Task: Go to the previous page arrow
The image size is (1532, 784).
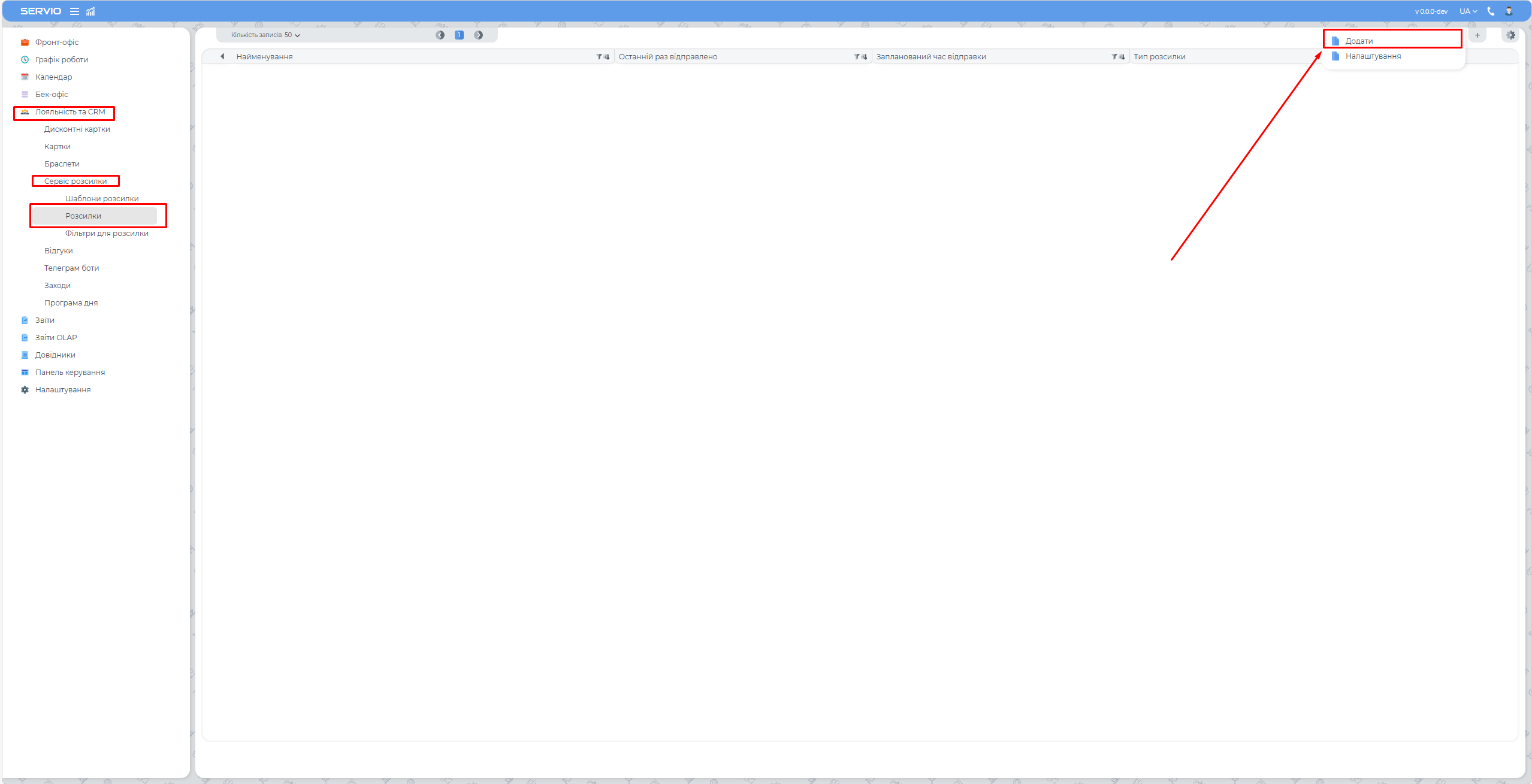Action: (x=440, y=35)
